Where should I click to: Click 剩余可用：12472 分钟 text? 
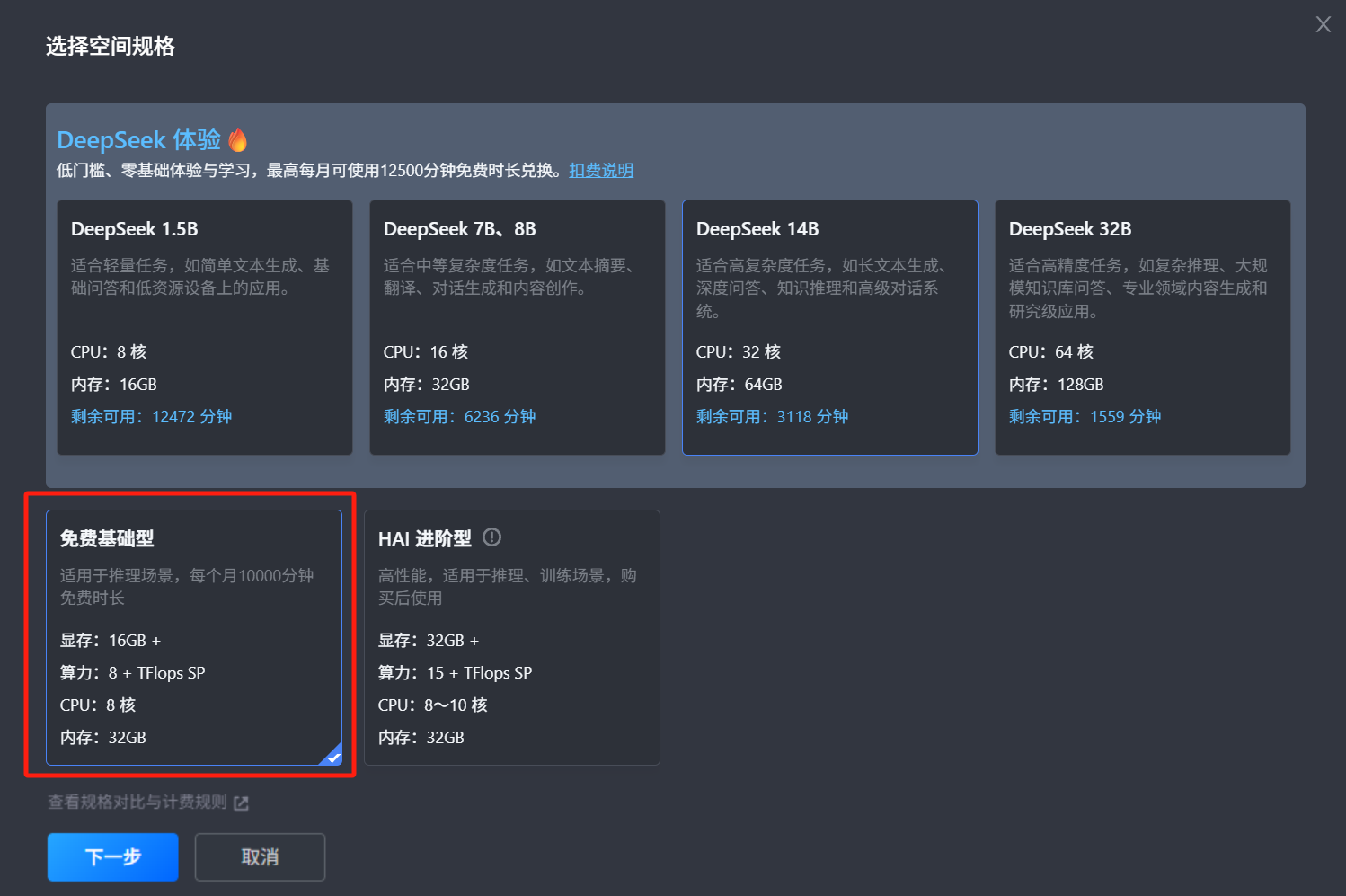(152, 417)
